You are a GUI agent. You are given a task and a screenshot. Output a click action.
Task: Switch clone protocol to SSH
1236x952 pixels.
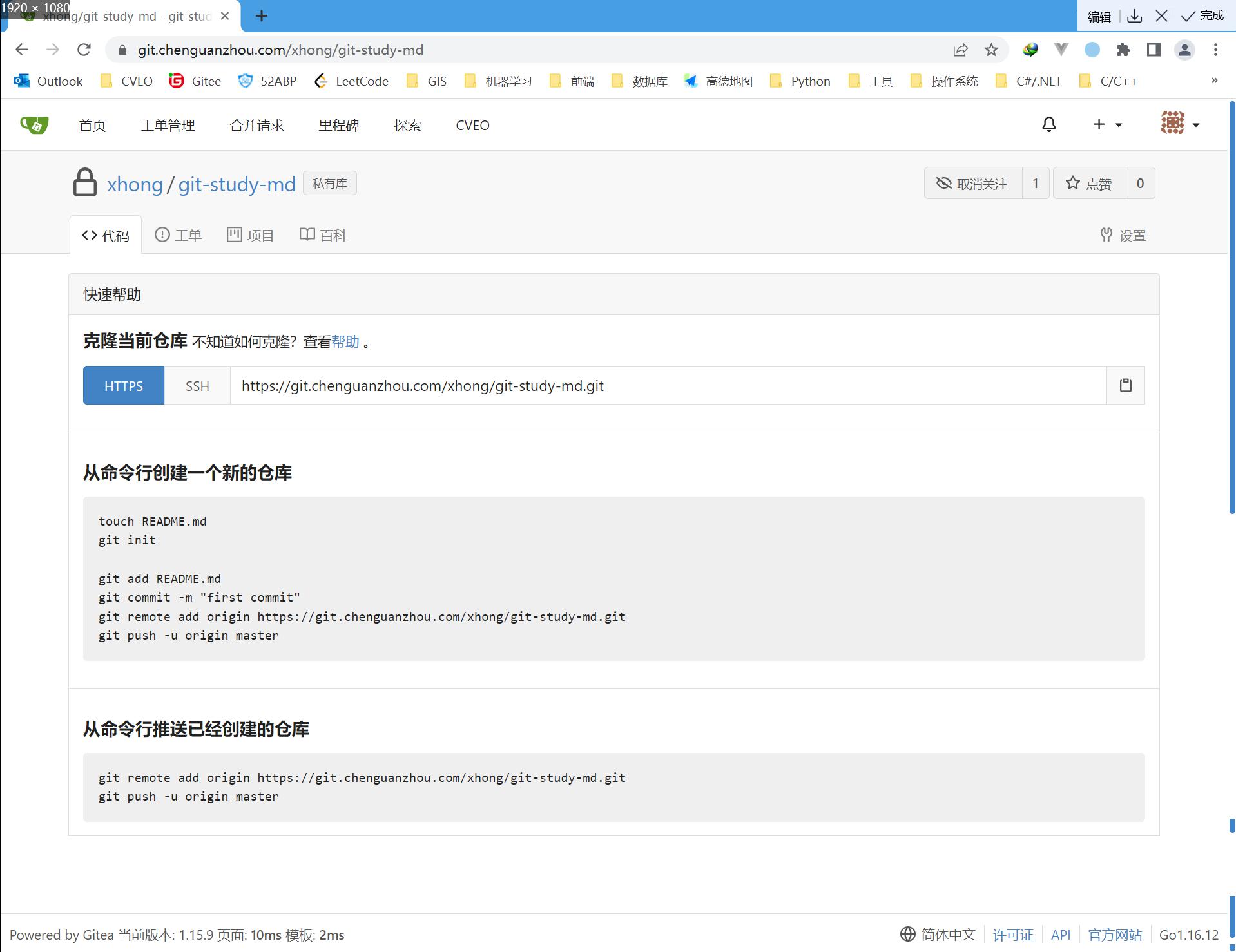197,386
